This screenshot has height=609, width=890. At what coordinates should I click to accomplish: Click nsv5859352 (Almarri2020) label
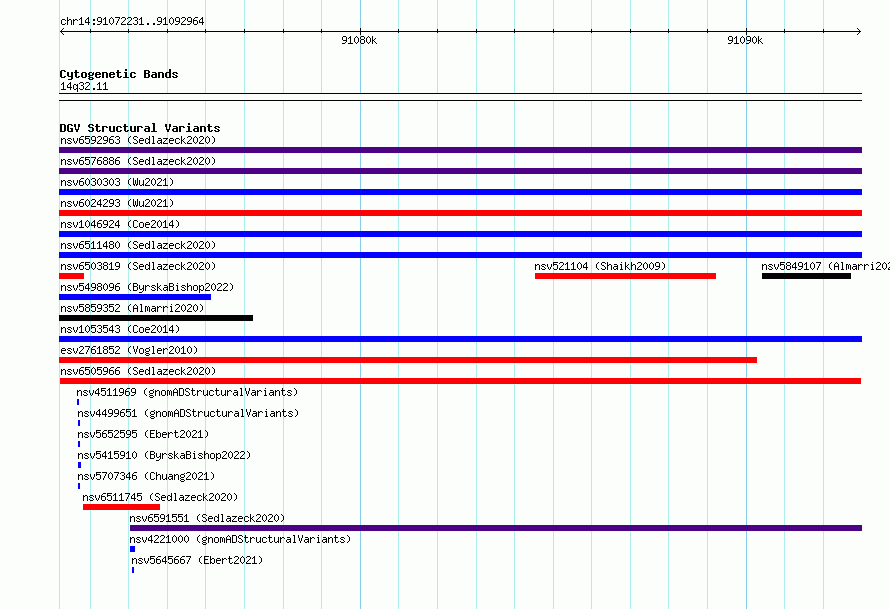coord(132,308)
